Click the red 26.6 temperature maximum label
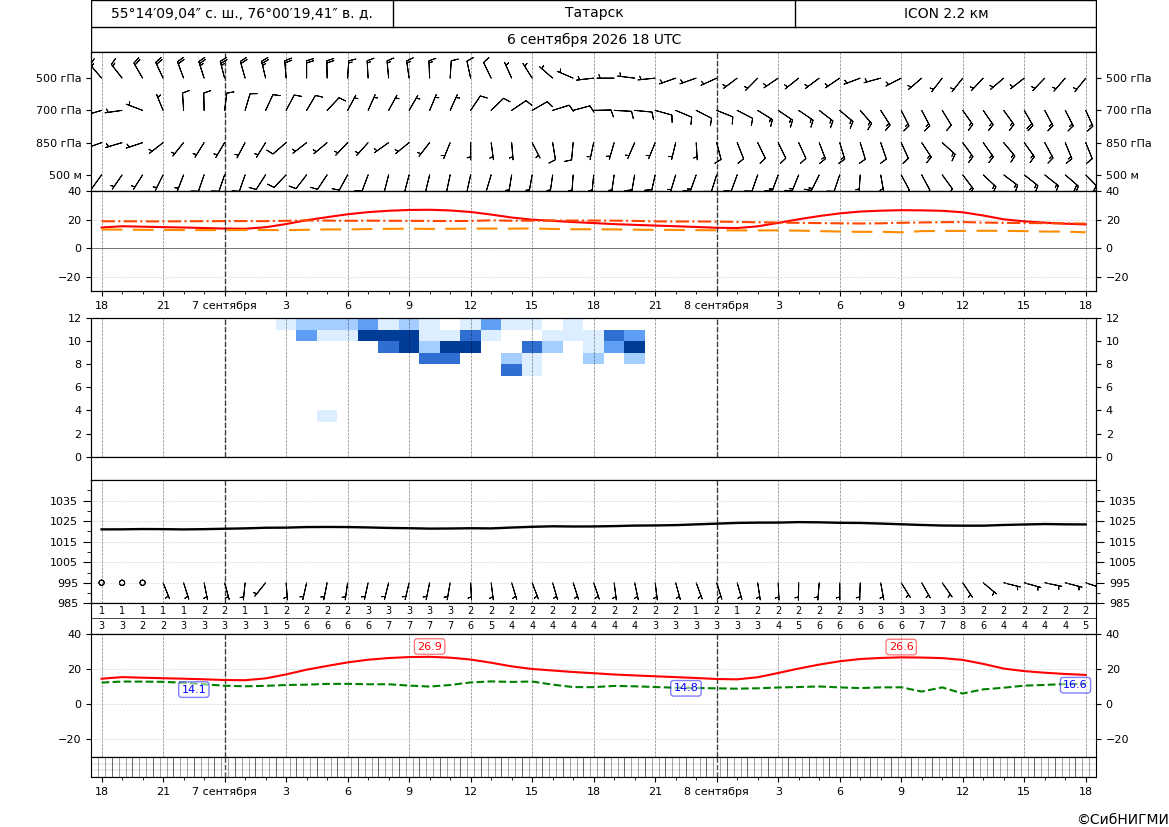The image size is (1169, 827). (x=901, y=646)
